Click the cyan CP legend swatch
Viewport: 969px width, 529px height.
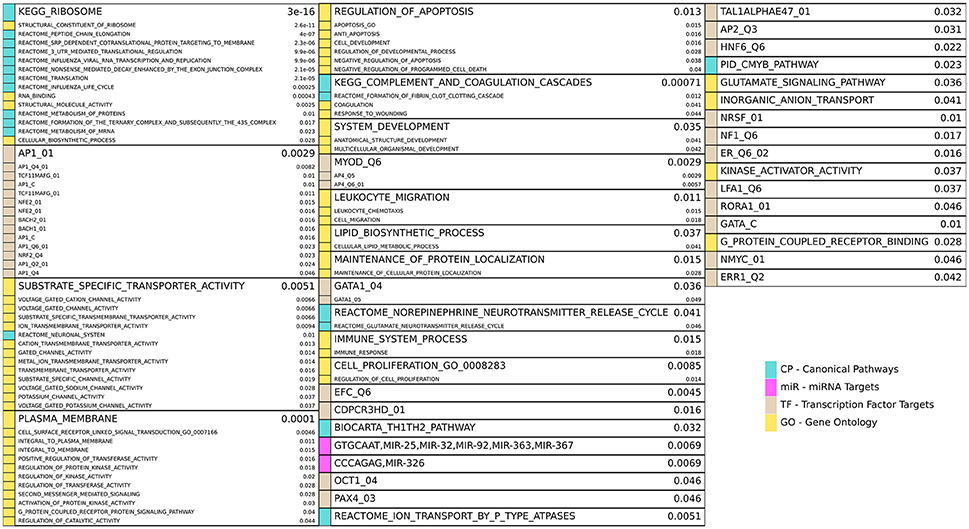tap(771, 370)
